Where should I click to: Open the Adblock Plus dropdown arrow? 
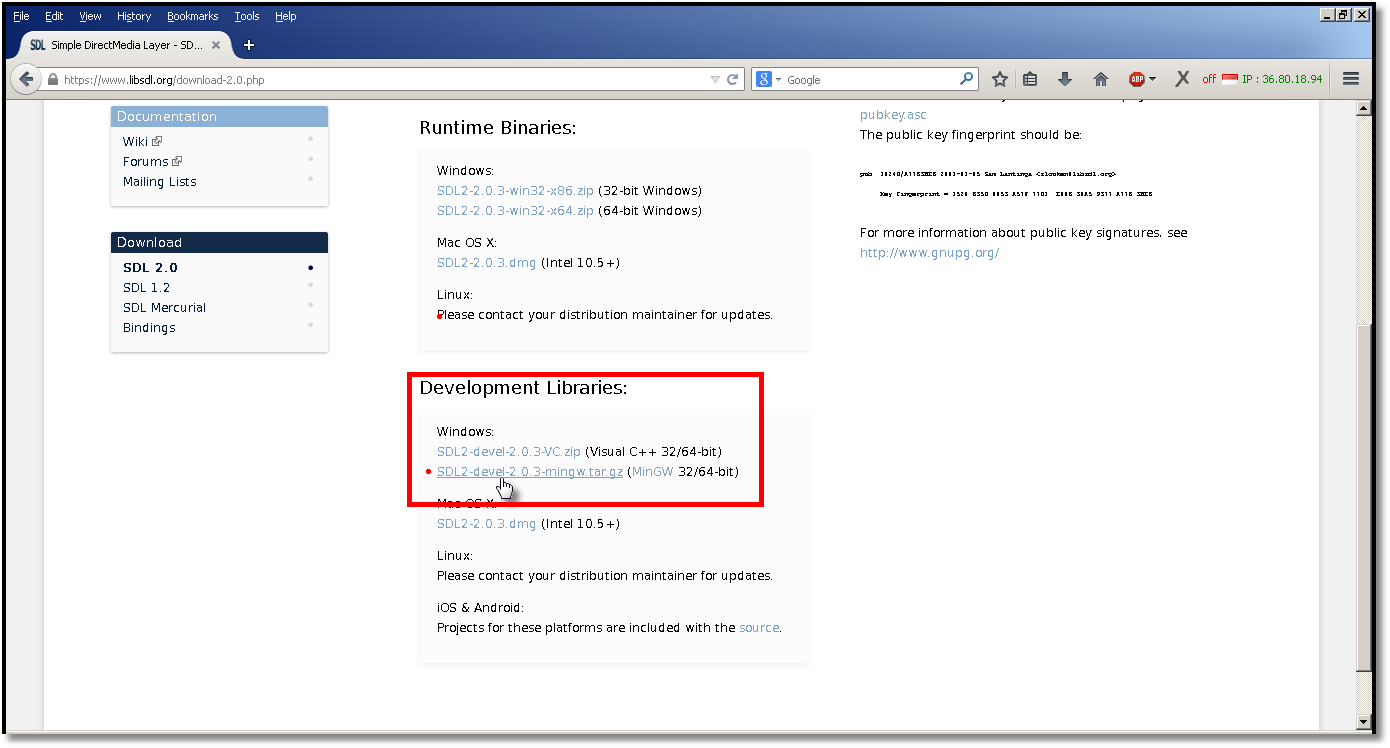pos(1152,78)
